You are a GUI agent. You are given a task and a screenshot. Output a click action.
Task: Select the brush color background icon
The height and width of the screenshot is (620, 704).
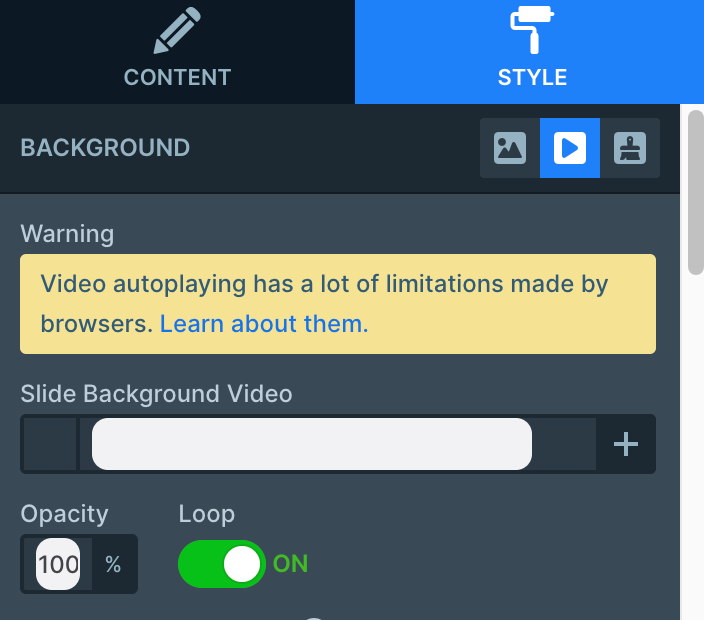(x=630, y=148)
